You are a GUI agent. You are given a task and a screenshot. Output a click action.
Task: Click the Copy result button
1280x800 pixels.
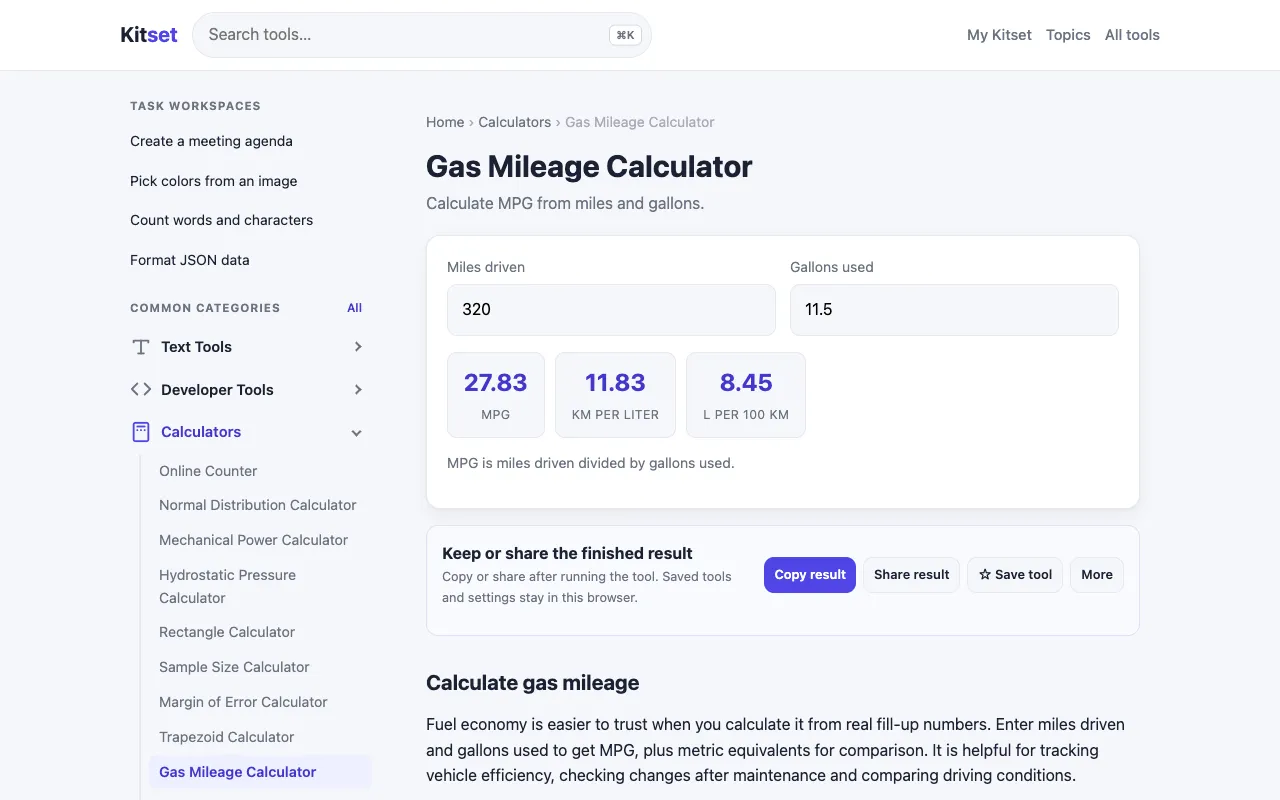[x=810, y=575]
